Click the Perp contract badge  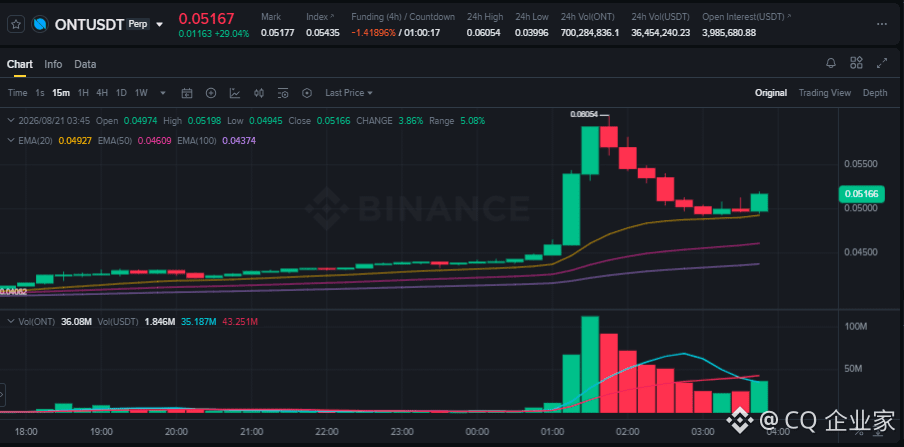point(138,24)
